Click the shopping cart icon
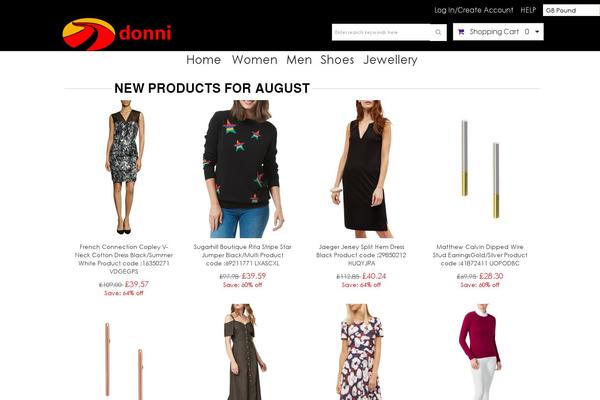The width and height of the screenshot is (600, 400). click(x=461, y=32)
